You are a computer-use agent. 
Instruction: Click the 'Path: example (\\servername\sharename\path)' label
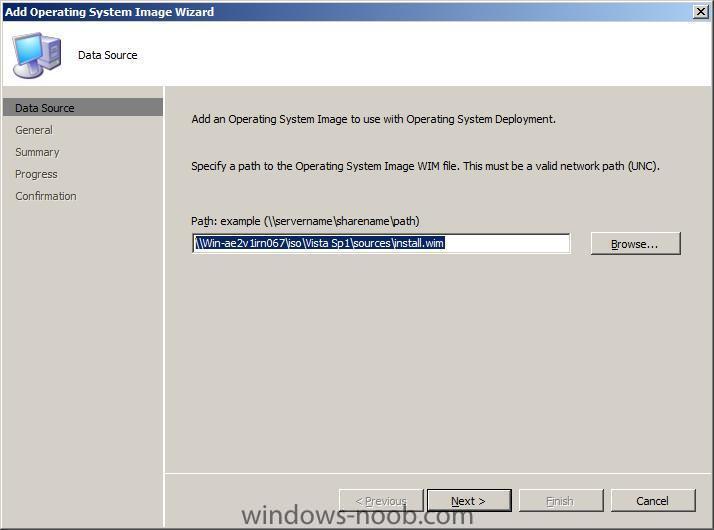point(305,221)
